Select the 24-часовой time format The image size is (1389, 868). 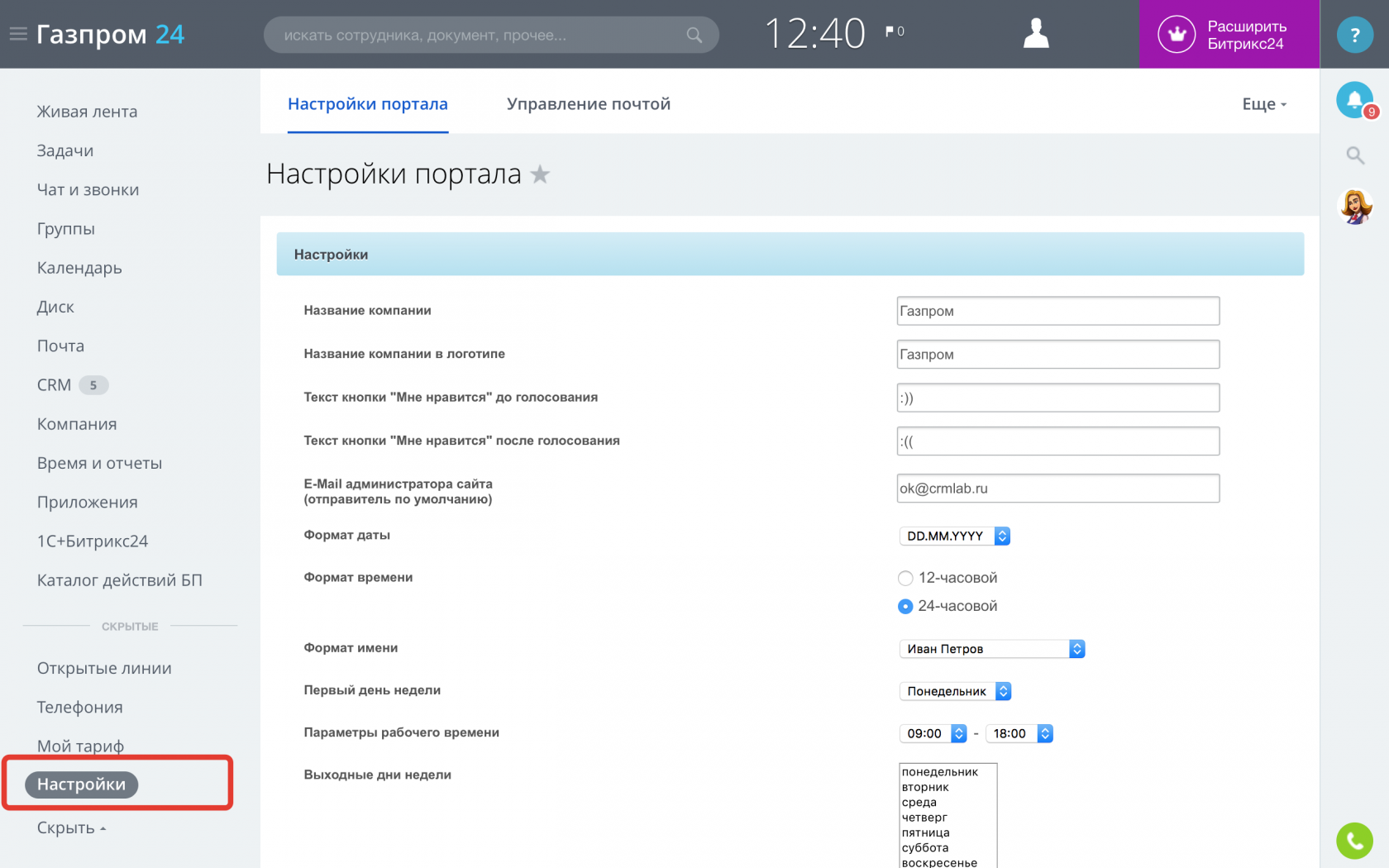(905, 606)
